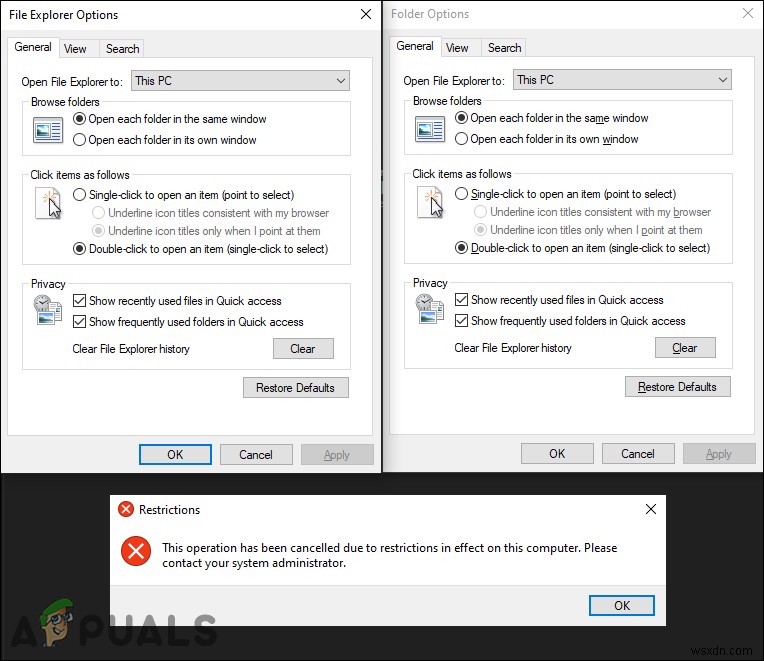The height and width of the screenshot is (661, 764).
Task: Click Restore Defaults in Folder Options
Action: 678,387
